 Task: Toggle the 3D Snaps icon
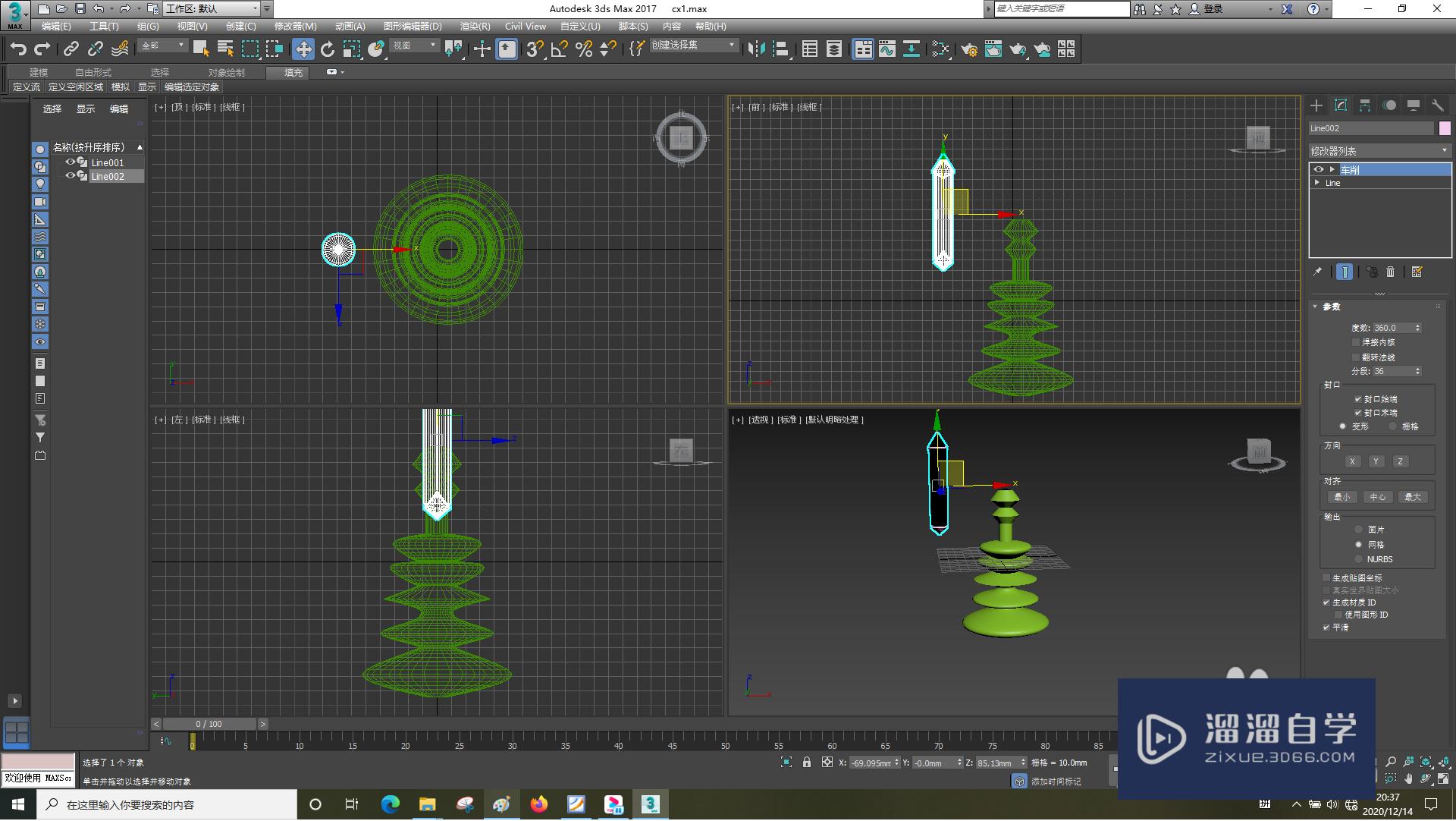point(535,49)
